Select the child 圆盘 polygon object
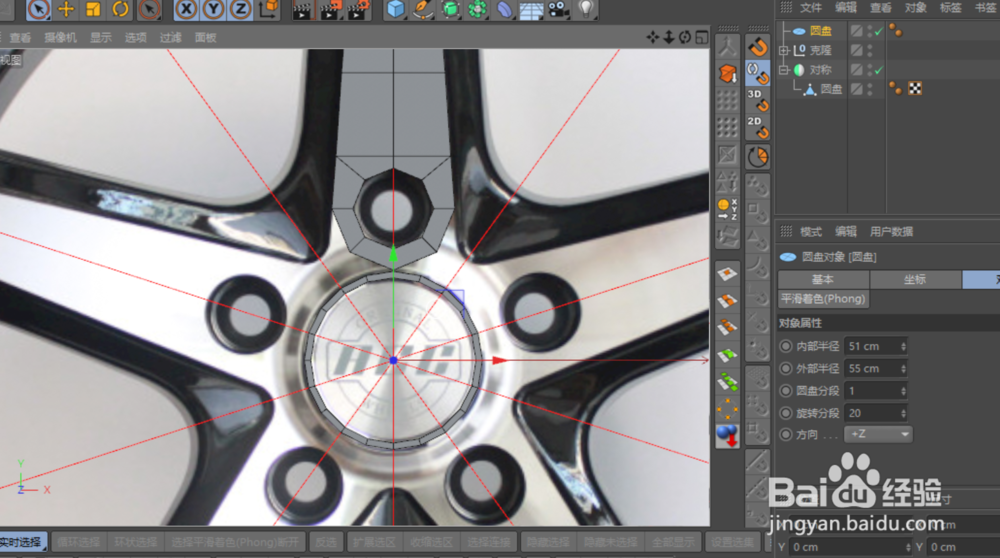1000x558 pixels. (x=830, y=89)
